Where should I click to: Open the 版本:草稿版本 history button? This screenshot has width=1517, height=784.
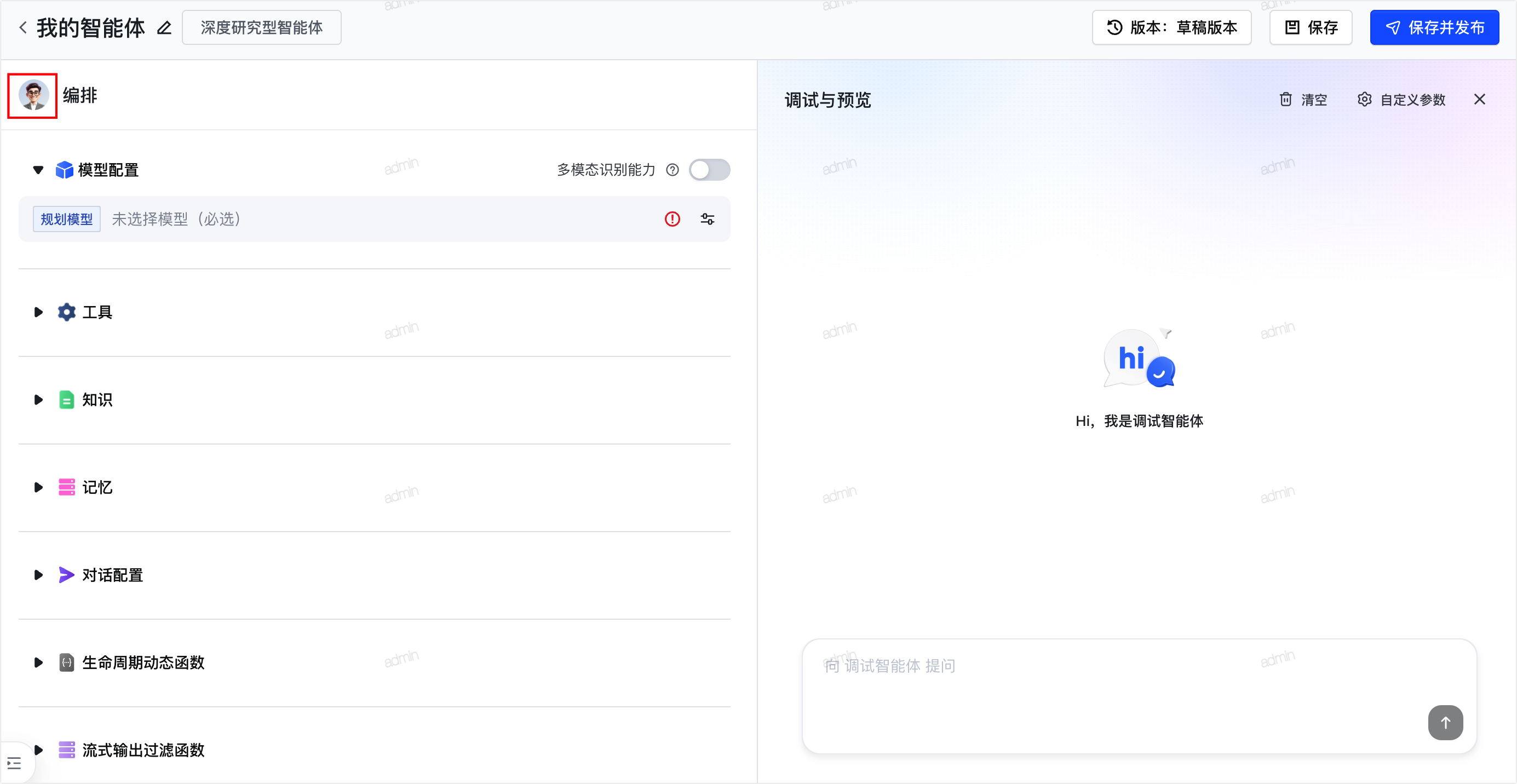[x=1171, y=28]
